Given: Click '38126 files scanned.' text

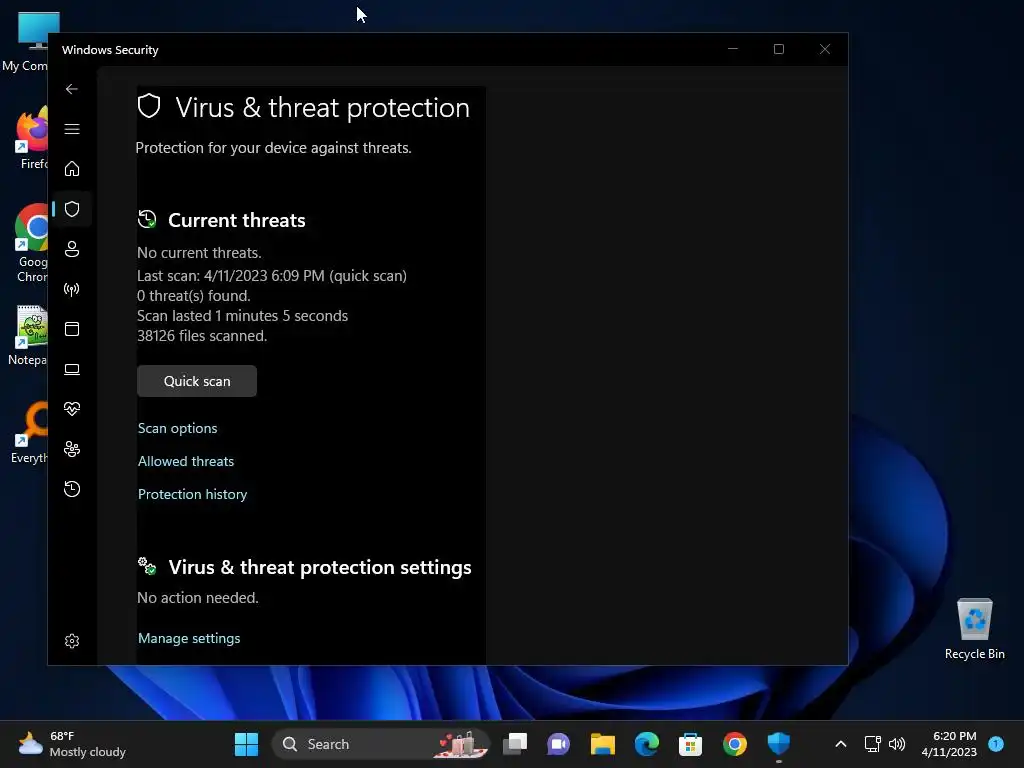Looking at the screenshot, I should tap(202, 336).
